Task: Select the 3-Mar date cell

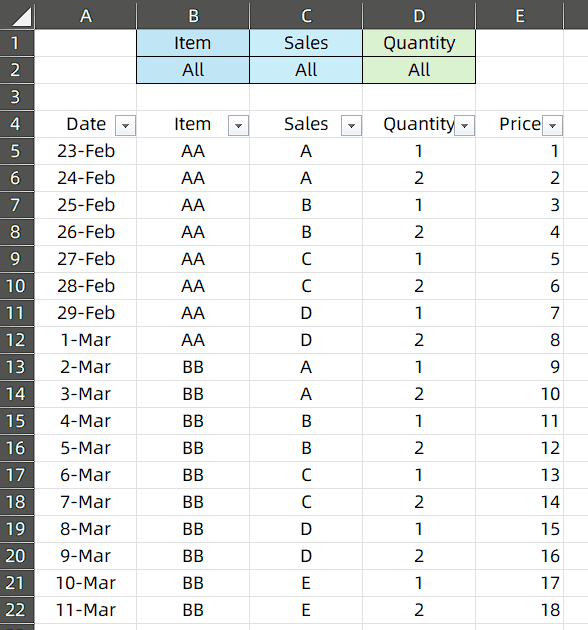Action: [x=86, y=394]
